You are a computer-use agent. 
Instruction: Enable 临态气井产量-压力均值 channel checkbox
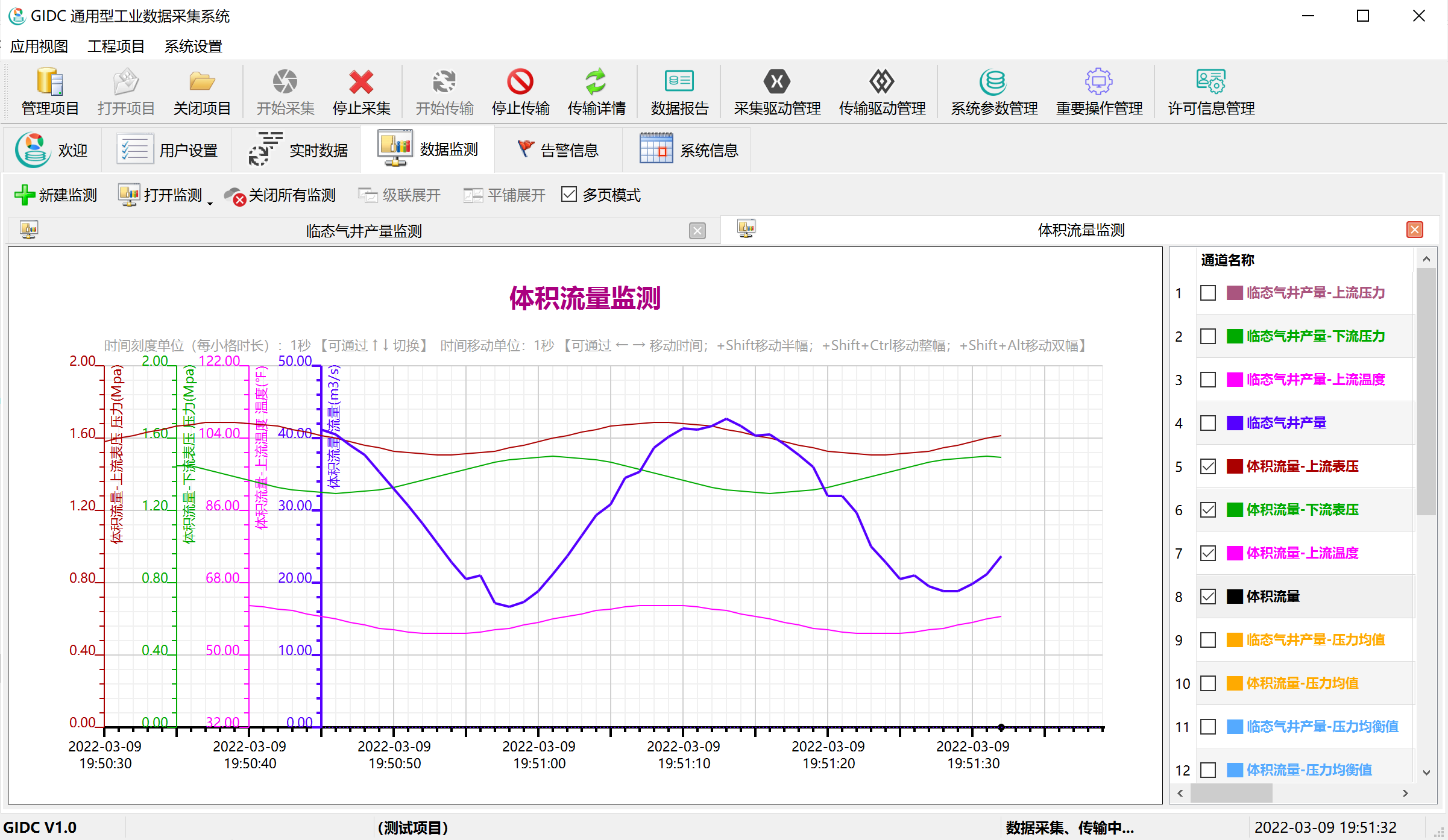[1208, 640]
